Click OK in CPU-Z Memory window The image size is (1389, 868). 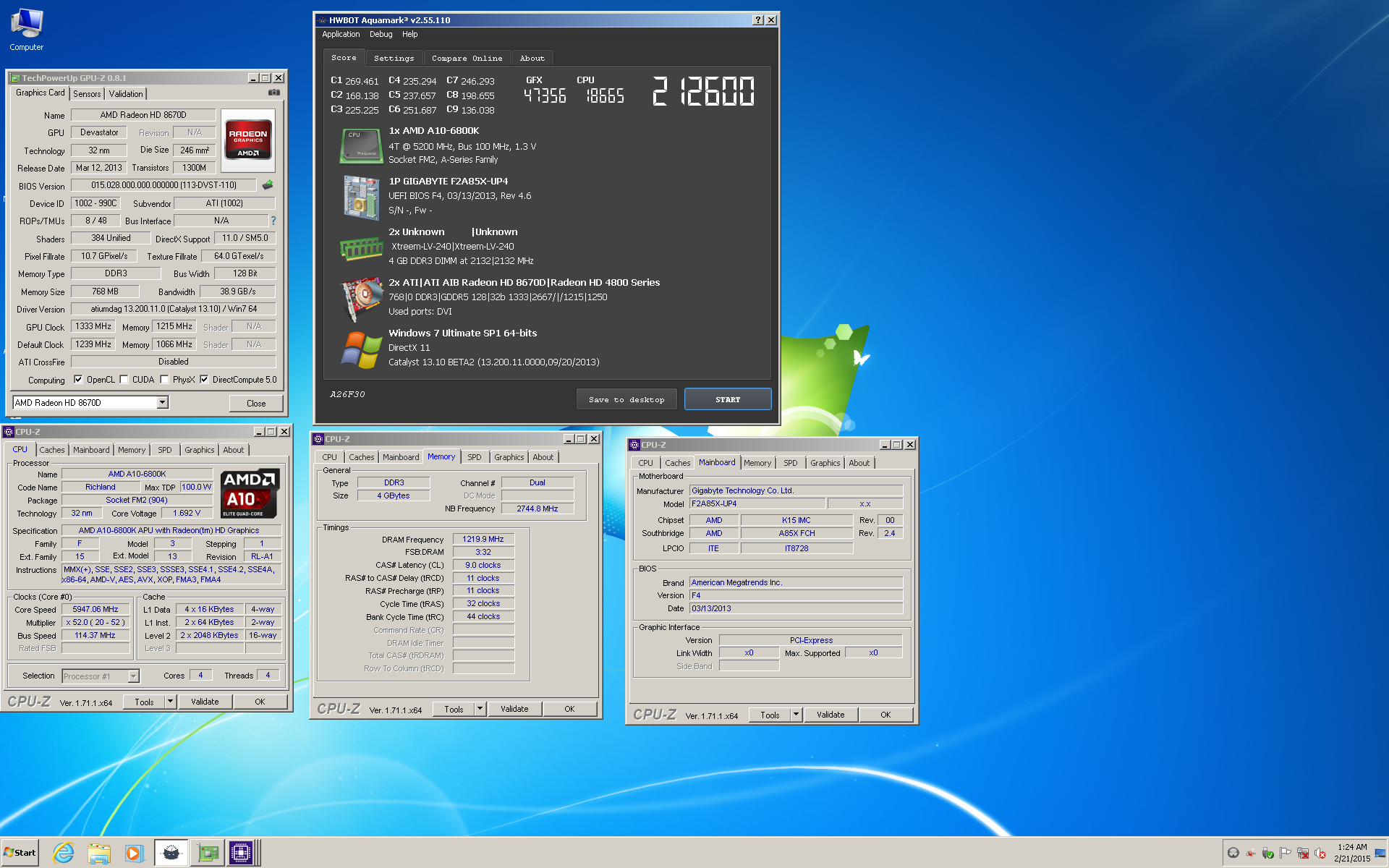tap(570, 709)
